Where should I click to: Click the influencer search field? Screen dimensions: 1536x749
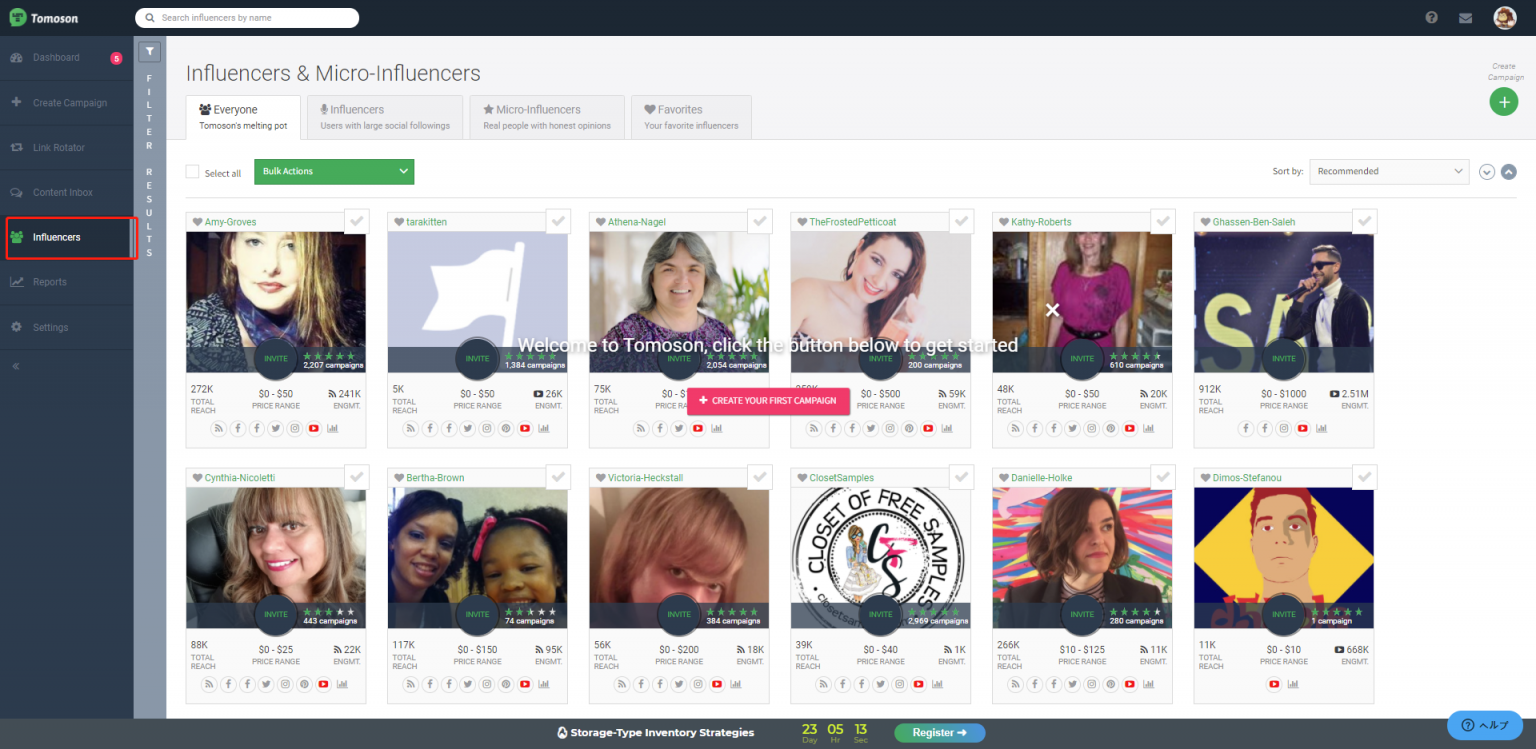tap(247, 18)
